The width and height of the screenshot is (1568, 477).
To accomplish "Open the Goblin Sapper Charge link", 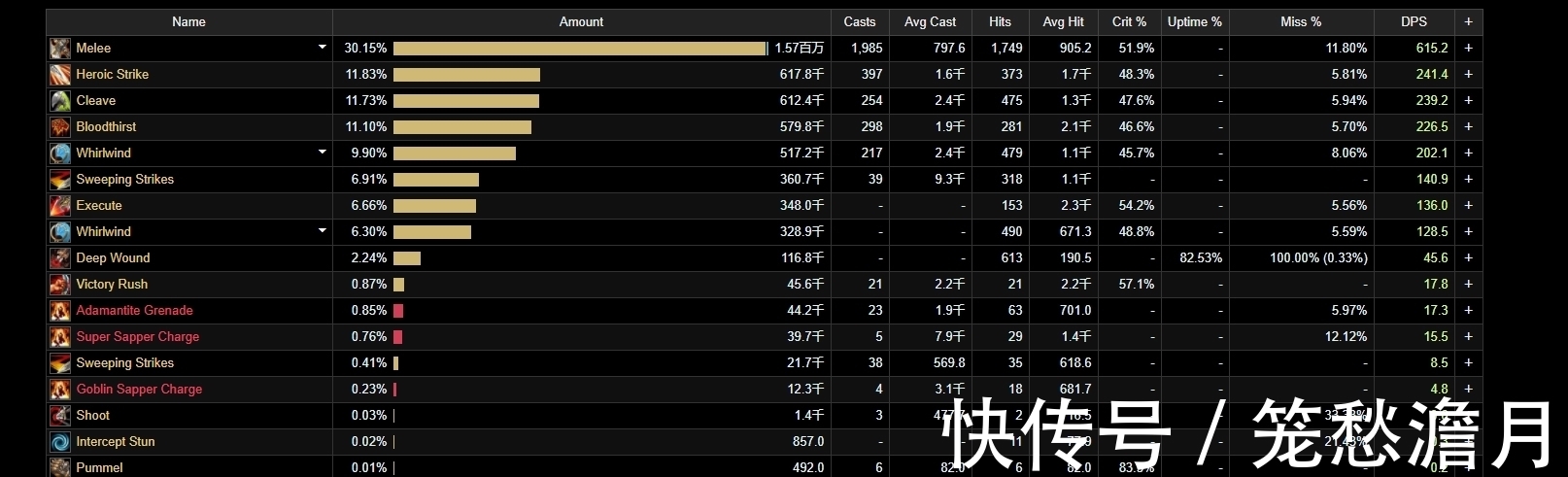I will point(139,389).
